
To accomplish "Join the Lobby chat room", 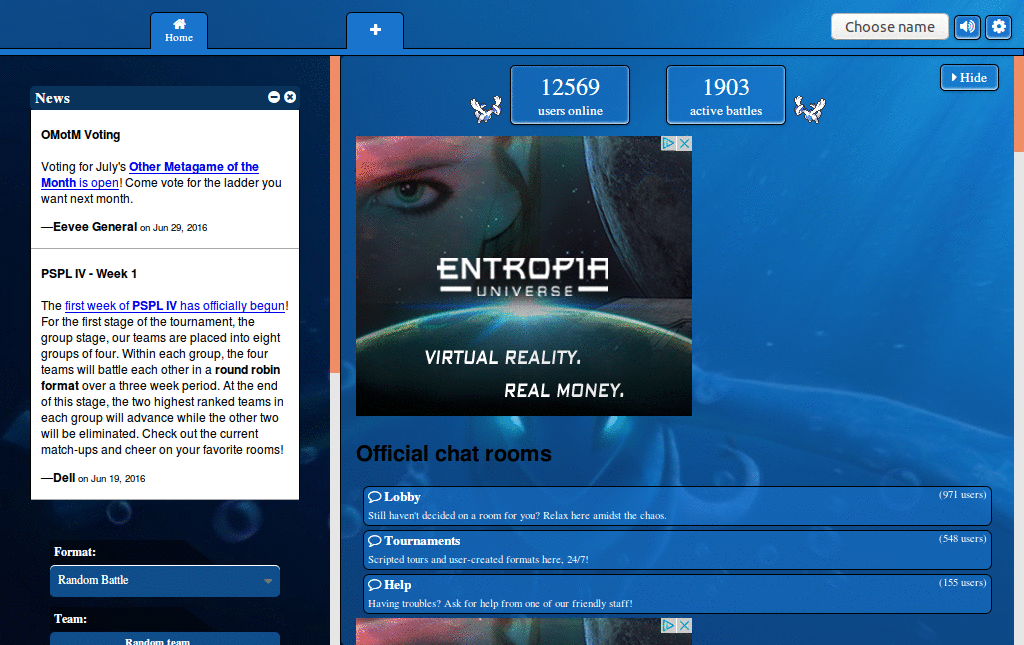I will (677, 506).
